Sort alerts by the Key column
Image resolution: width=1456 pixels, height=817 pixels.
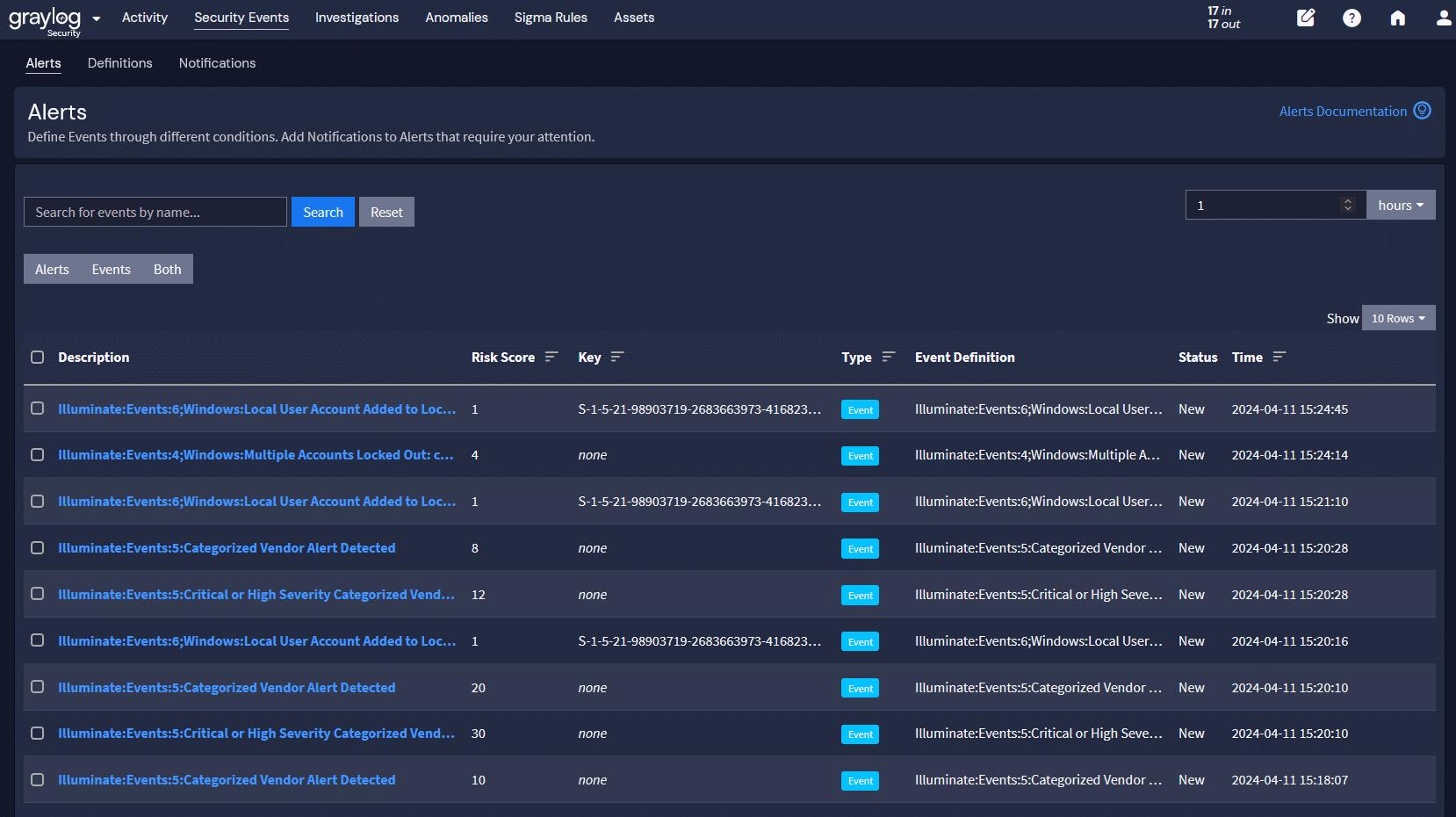[x=618, y=357]
